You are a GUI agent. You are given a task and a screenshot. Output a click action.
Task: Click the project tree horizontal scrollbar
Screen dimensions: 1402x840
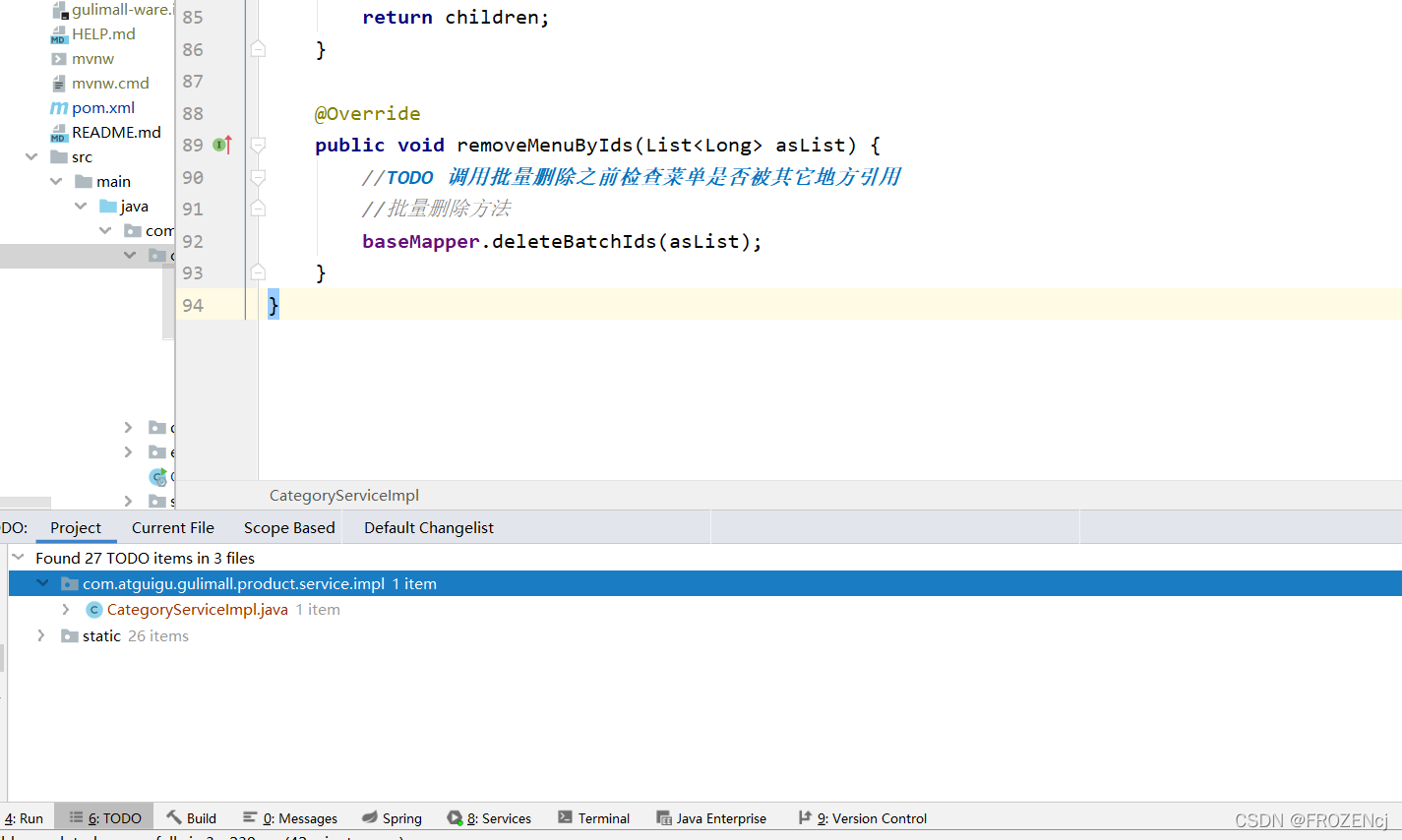pos(26,503)
